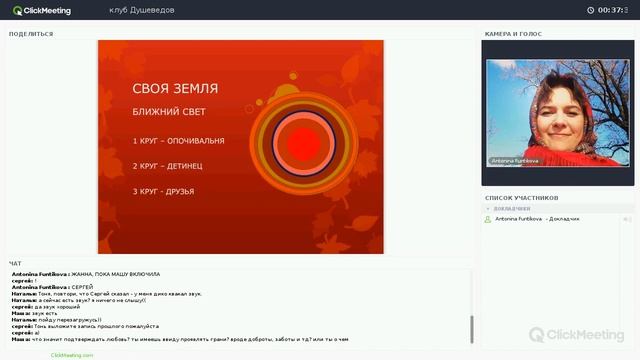Click the 'КАМЕРА И ГОЛОС' panel heading

pyautogui.click(x=513, y=34)
